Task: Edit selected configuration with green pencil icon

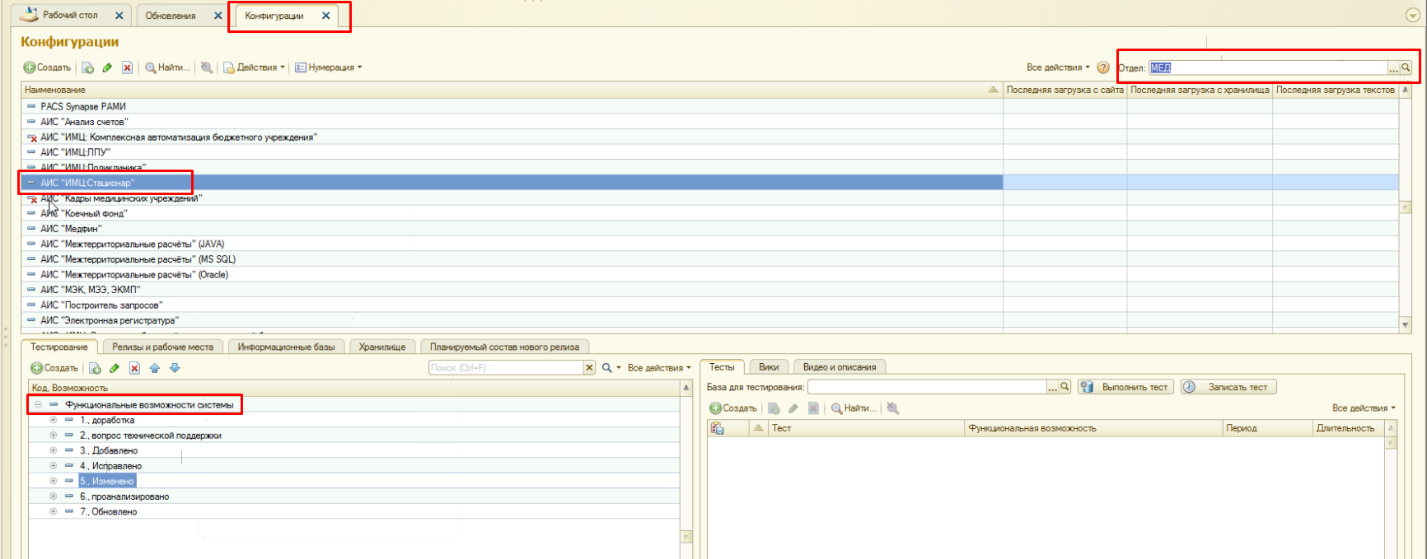Action: click(107, 68)
